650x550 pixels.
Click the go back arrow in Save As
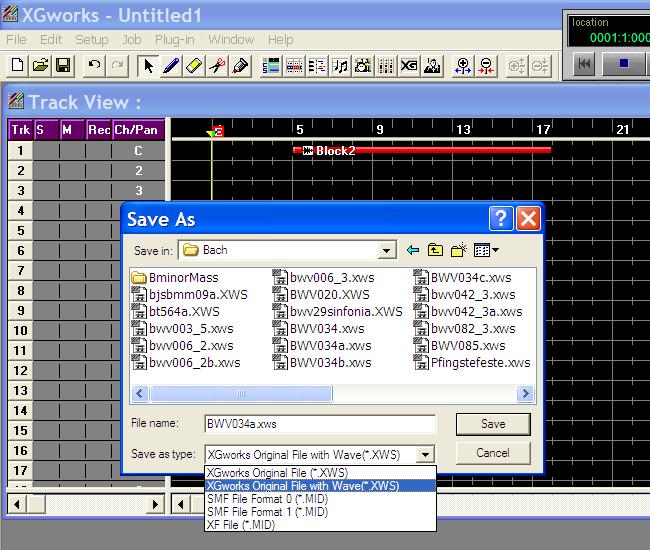click(x=413, y=250)
